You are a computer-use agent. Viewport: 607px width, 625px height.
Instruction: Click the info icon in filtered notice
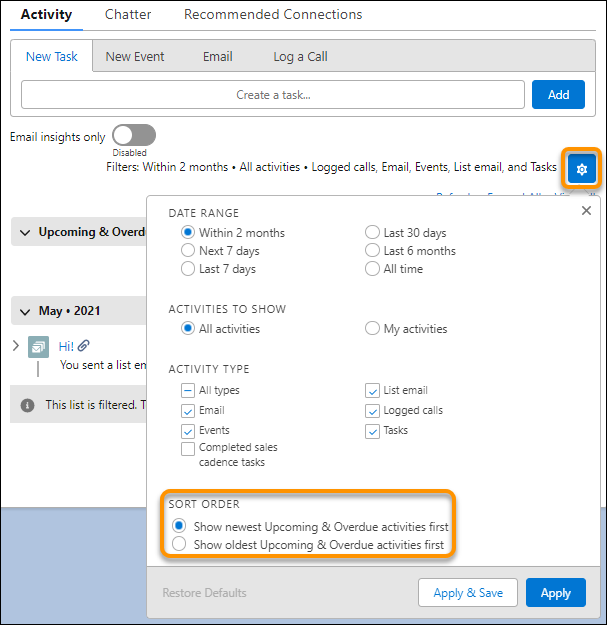[x=26, y=405]
